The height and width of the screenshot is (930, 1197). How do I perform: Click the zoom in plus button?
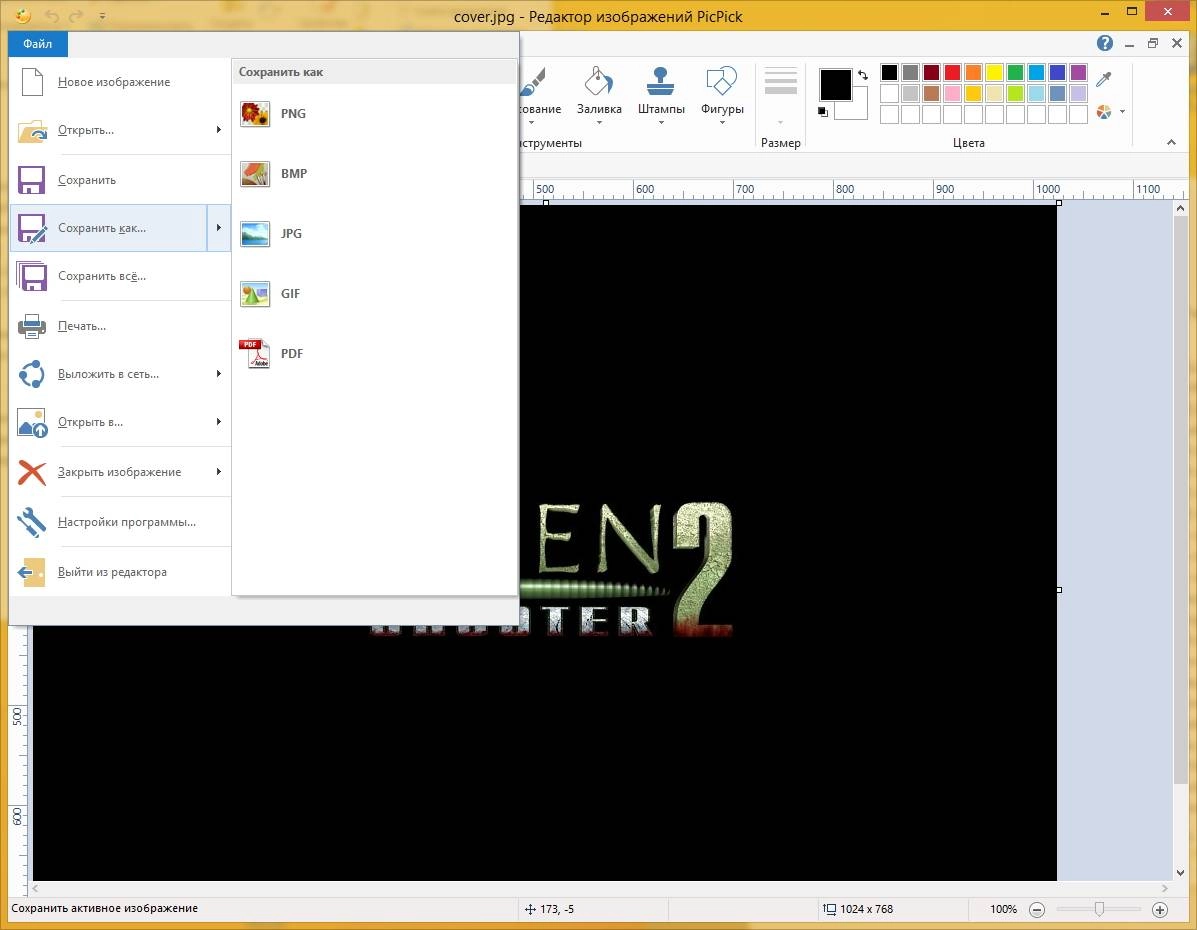(1160, 909)
